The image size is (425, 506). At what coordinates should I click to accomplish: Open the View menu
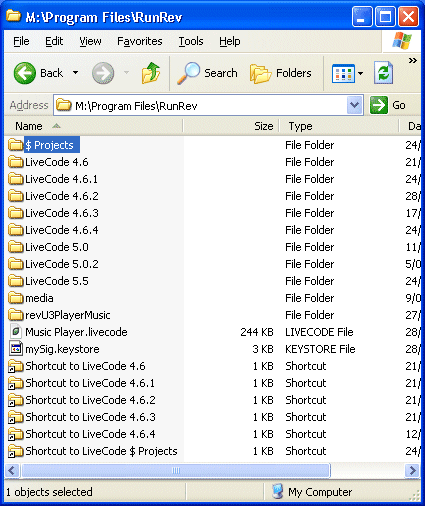pos(90,41)
